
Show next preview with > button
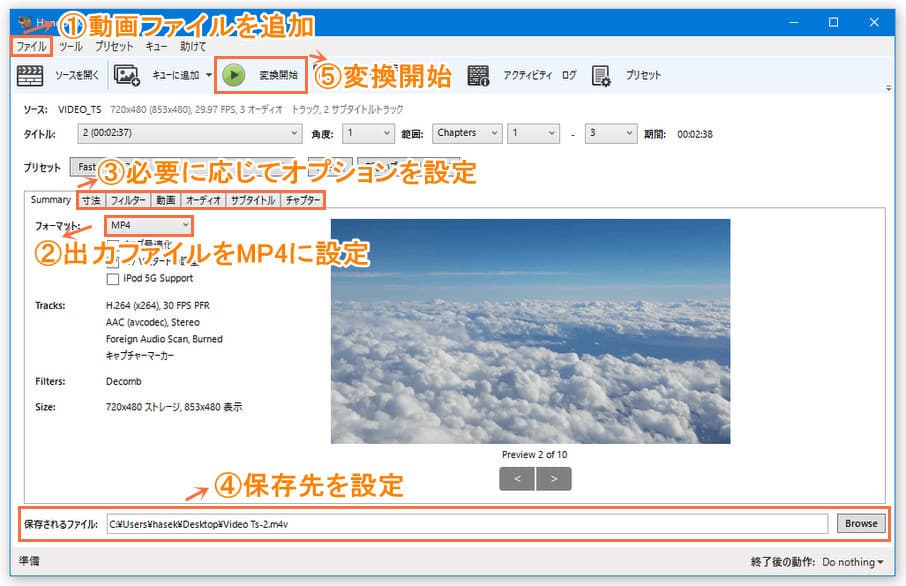554,479
